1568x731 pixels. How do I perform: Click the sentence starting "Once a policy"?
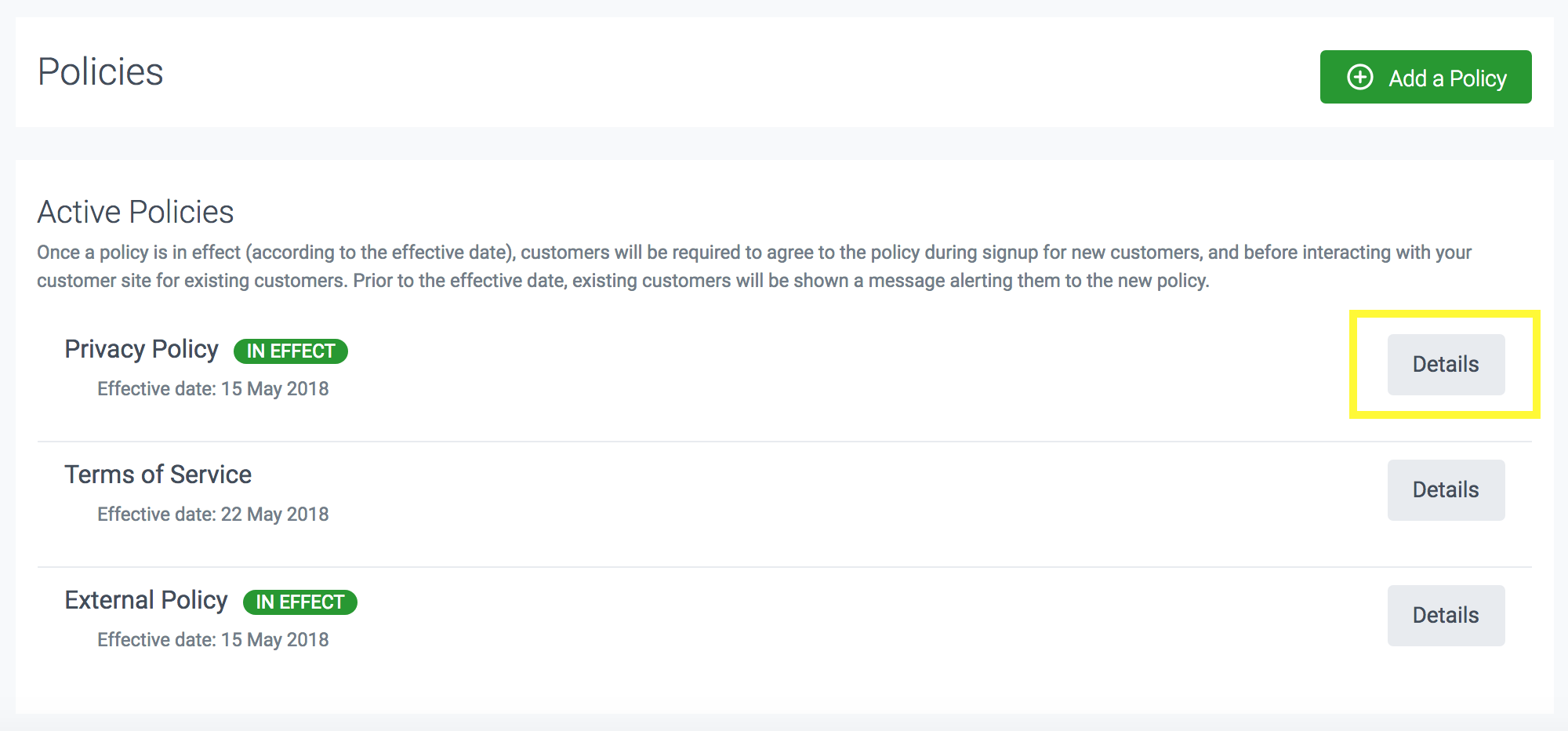pos(470,253)
